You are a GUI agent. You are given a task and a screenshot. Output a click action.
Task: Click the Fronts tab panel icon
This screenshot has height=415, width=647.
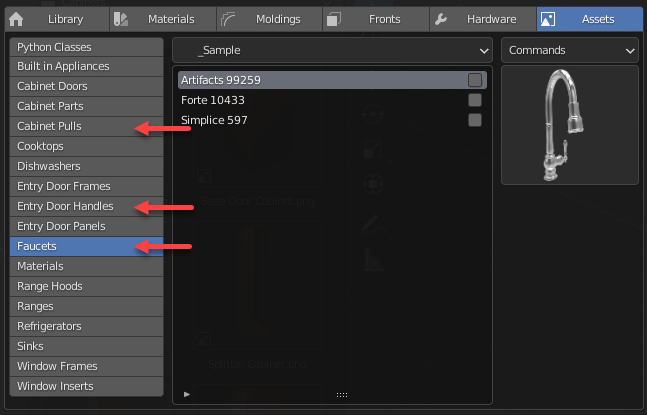tap(334, 18)
